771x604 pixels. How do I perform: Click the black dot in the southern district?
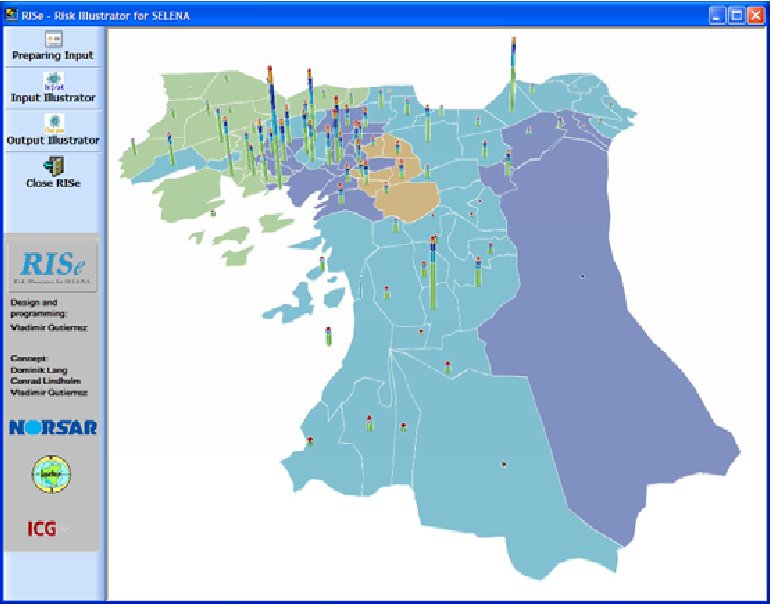503,463
